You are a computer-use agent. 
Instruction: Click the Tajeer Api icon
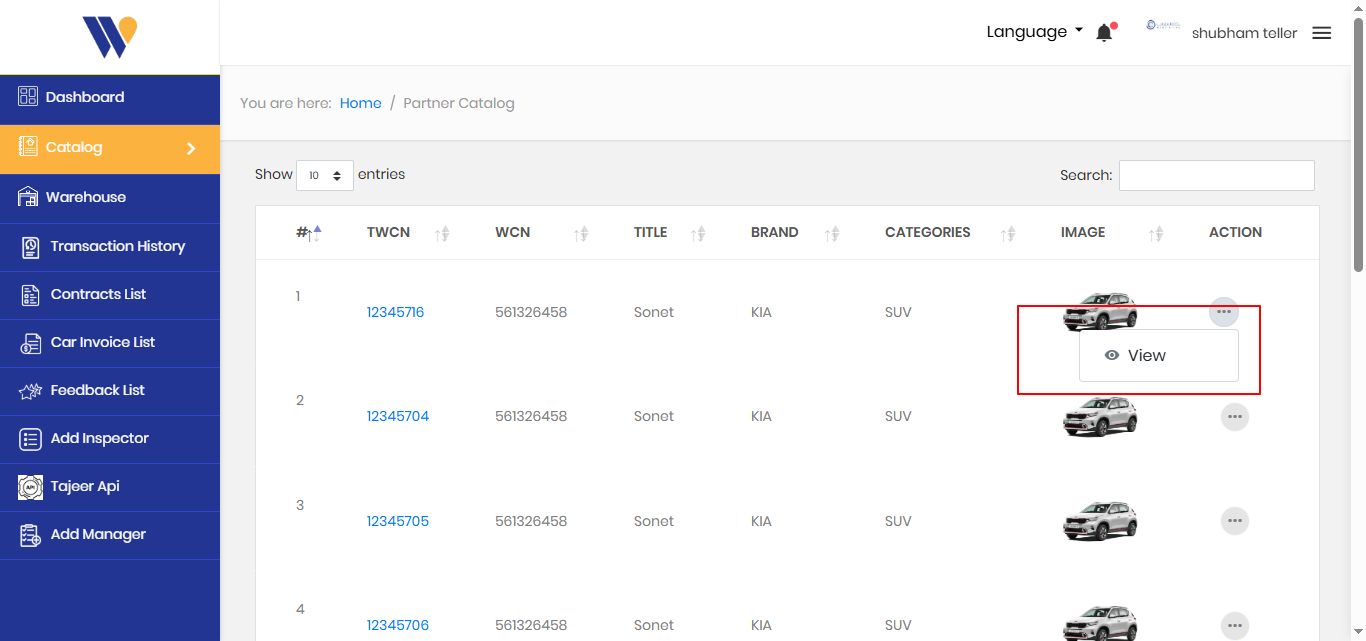point(31,487)
